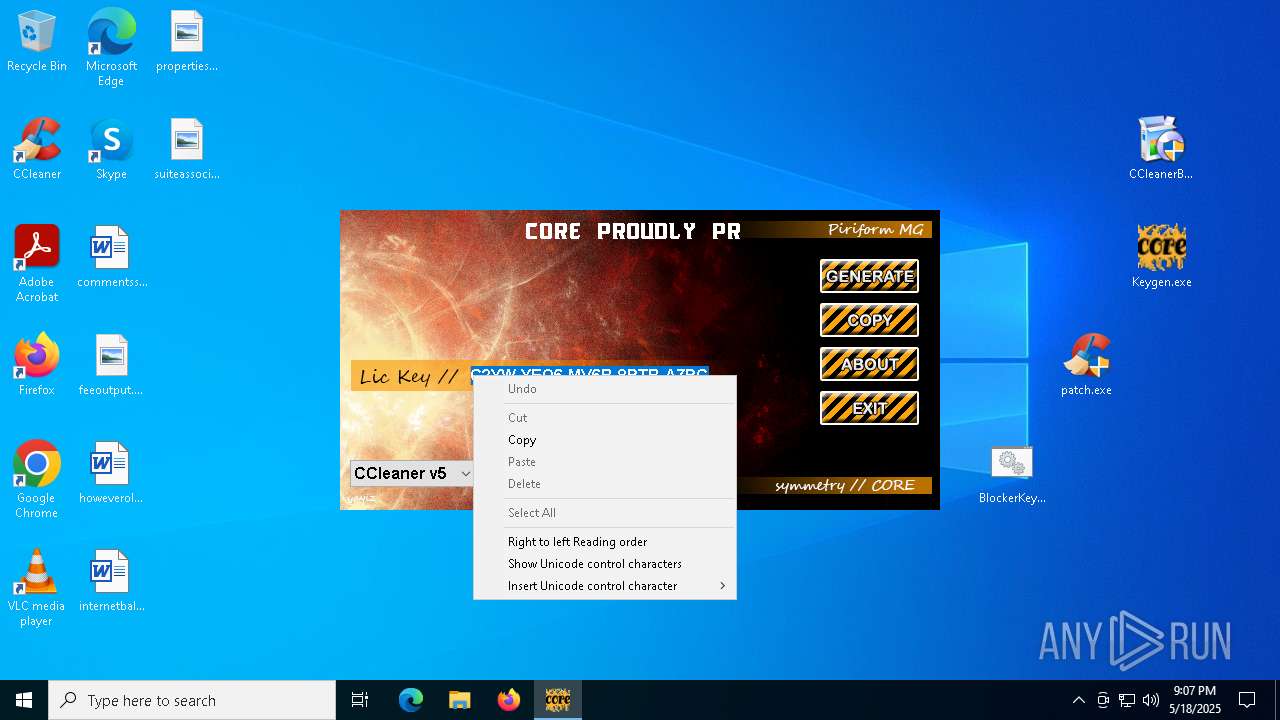Select the properties image file icon
The image size is (1280, 720).
[x=186, y=43]
